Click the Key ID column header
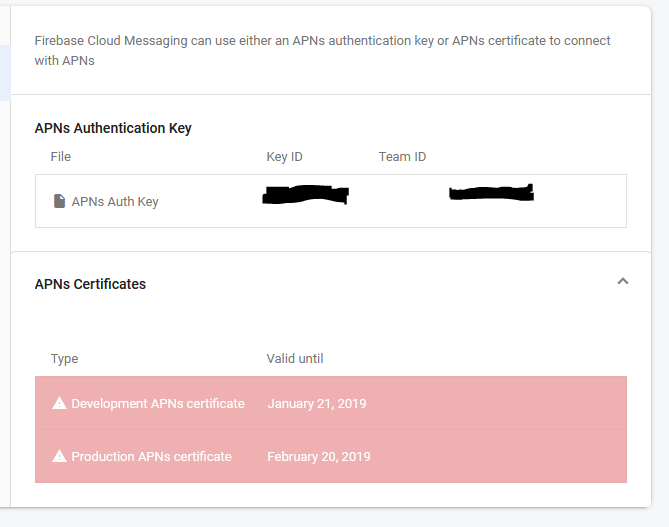 284,157
